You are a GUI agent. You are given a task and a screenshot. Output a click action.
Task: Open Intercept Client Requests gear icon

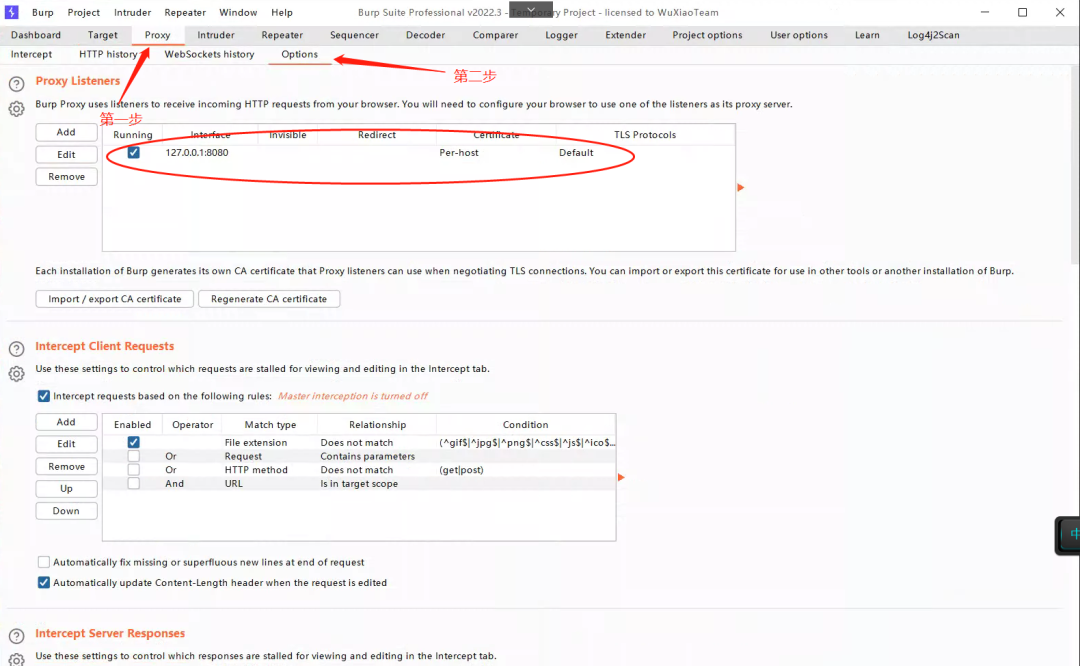(x=17, y=374)
